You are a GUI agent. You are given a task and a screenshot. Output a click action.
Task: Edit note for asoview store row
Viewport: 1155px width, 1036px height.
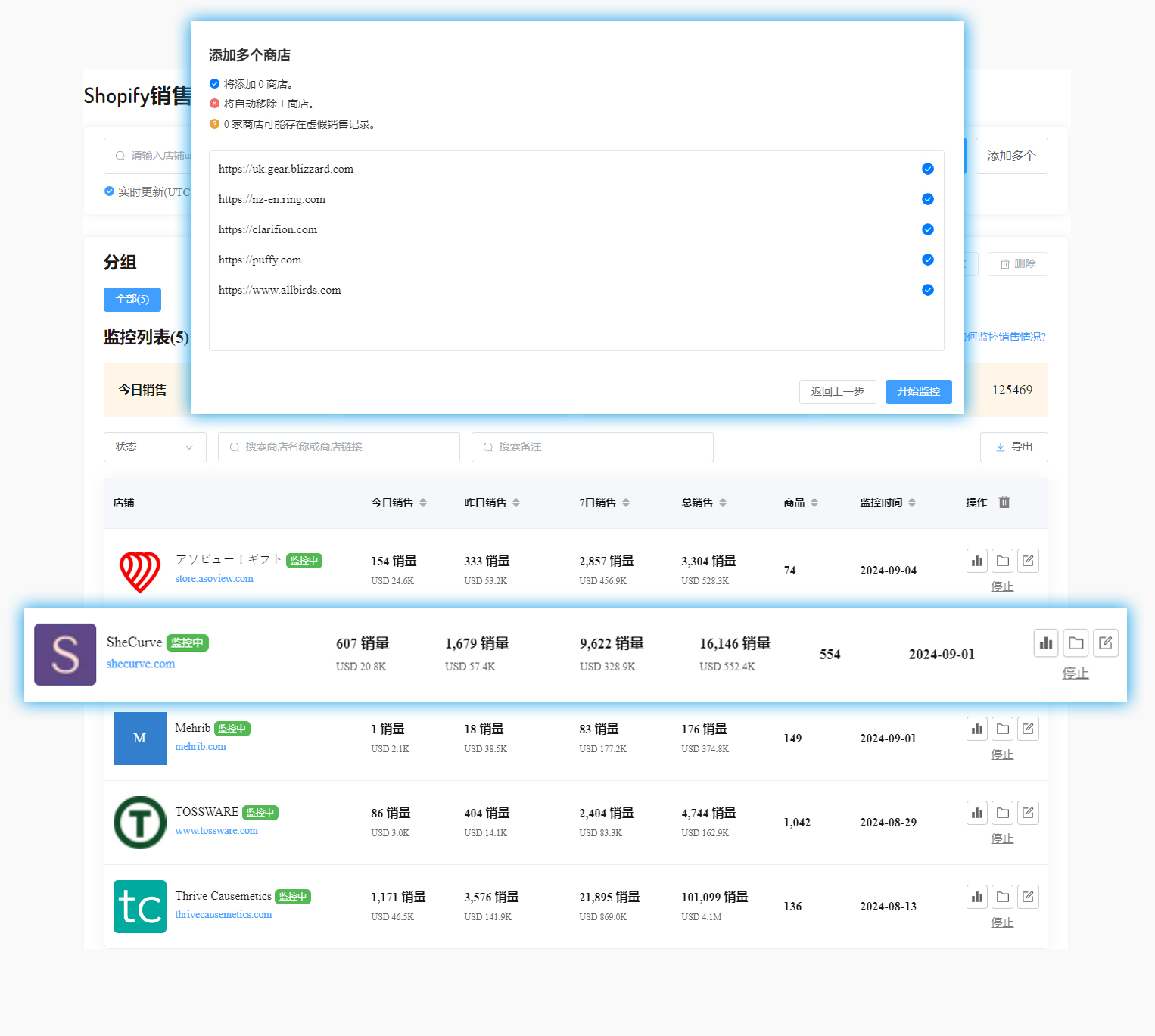(1028, 561)
